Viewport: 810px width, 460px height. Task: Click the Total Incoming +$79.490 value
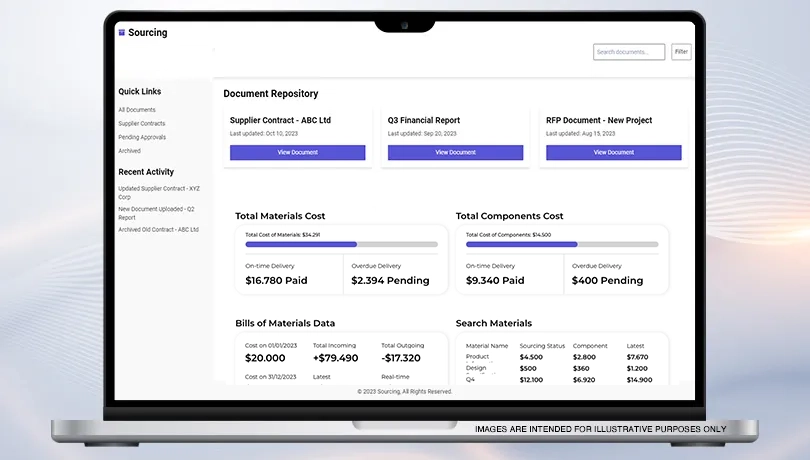[x=335, y=358]
